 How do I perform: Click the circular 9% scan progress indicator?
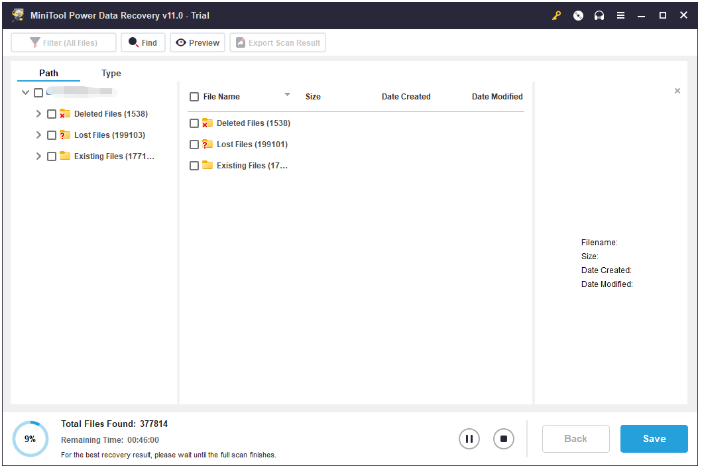click(30, 439)
